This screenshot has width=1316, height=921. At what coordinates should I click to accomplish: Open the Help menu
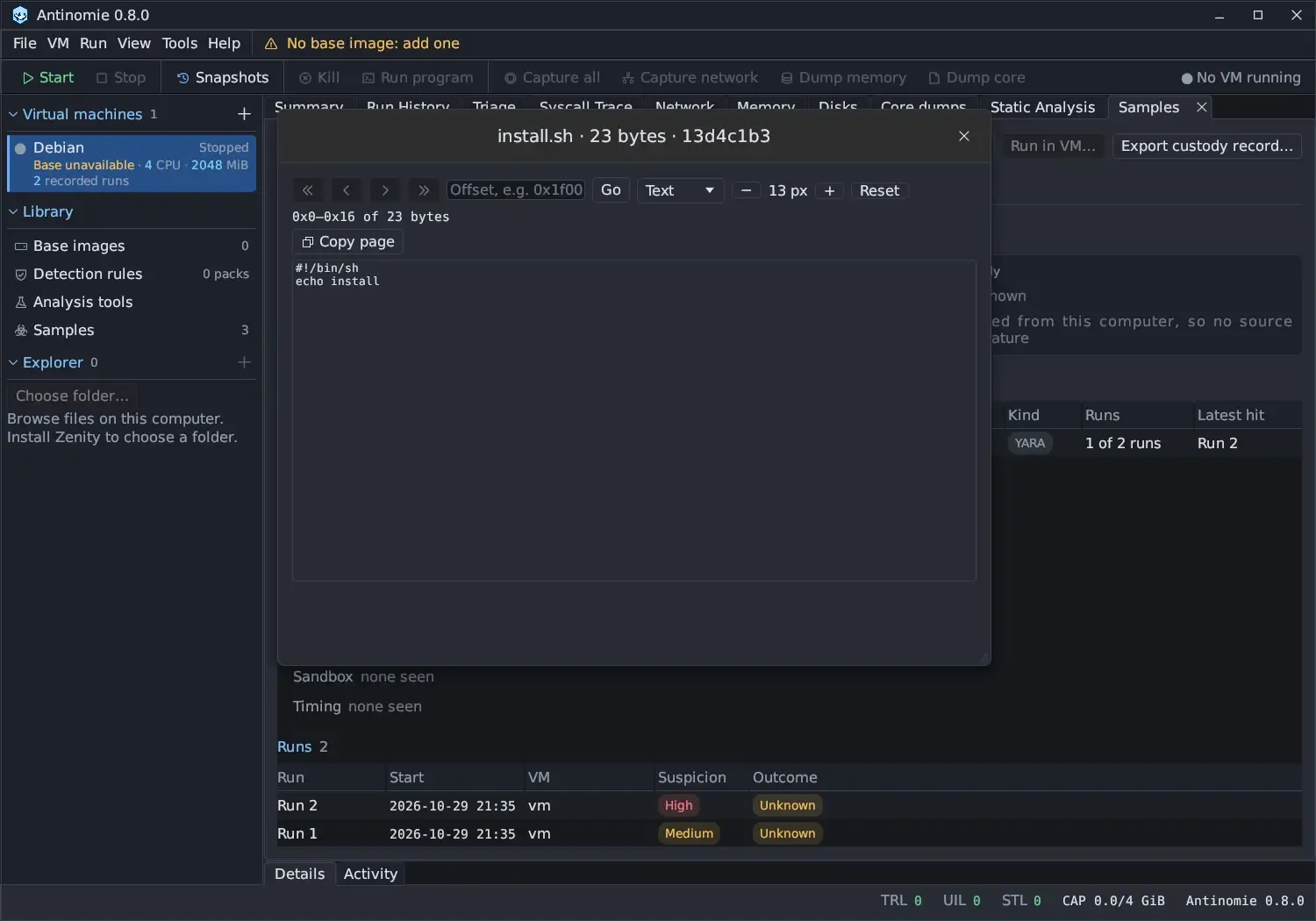[224, 43]
